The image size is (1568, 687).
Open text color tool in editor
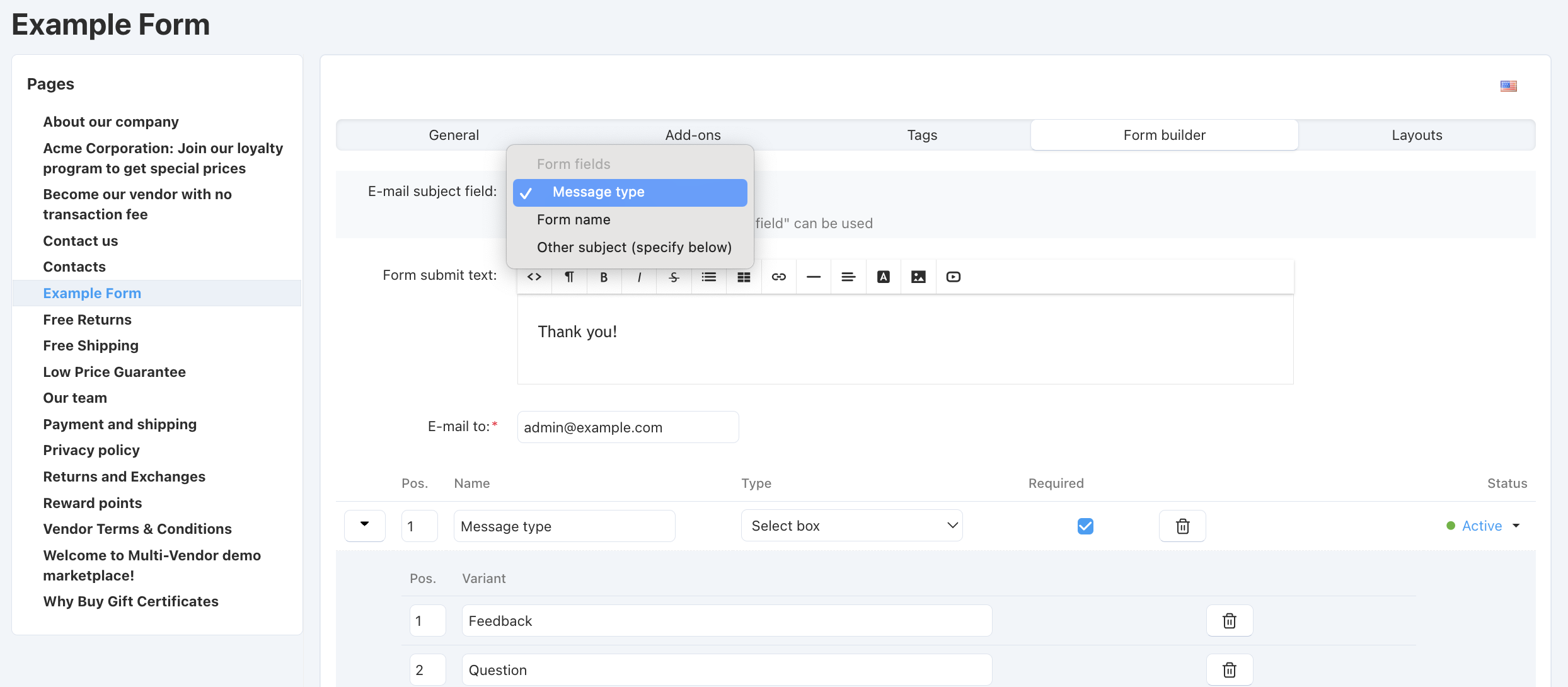884,277
